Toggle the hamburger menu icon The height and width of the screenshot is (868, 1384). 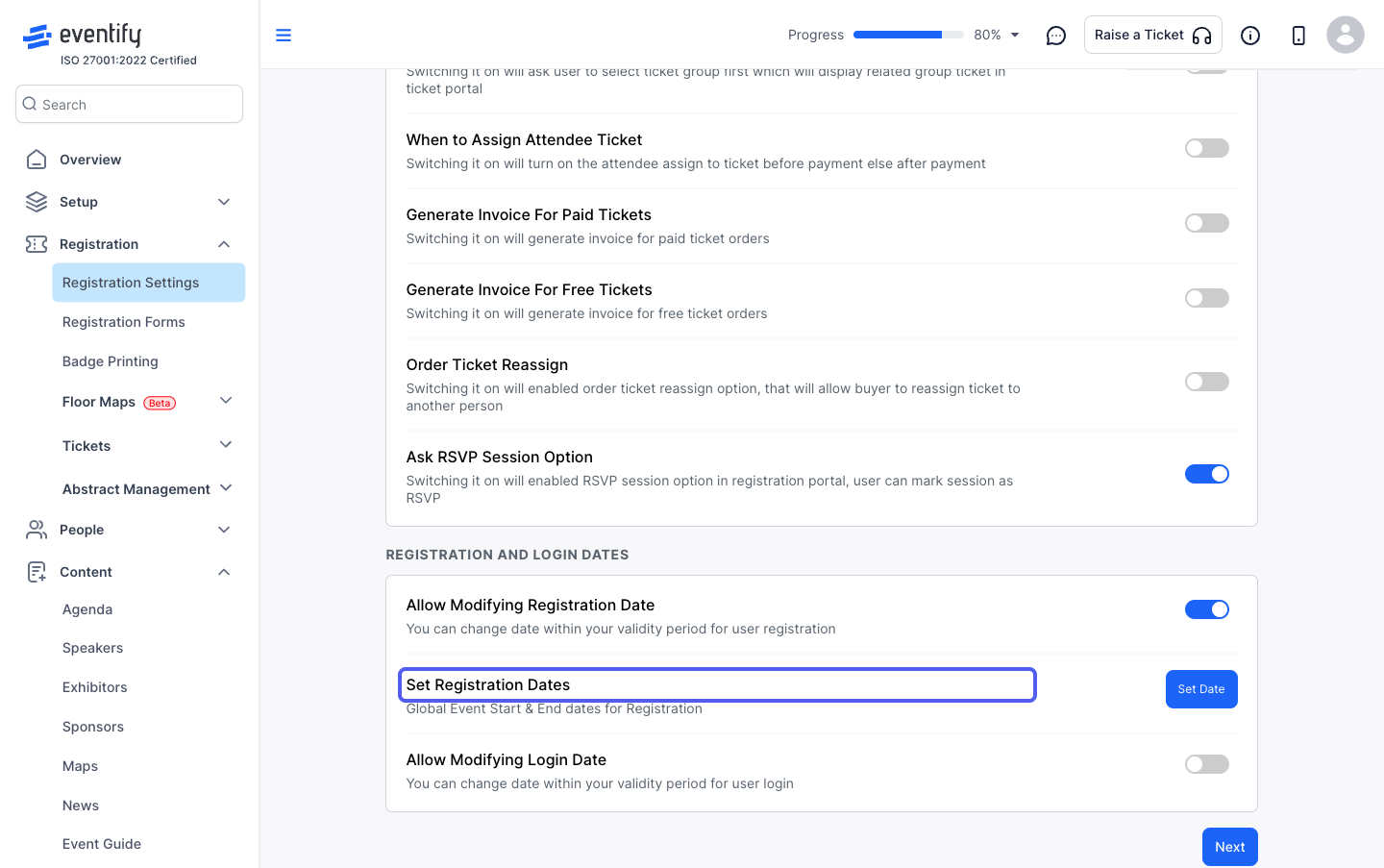pyautogui.click(x=284, y=36)
